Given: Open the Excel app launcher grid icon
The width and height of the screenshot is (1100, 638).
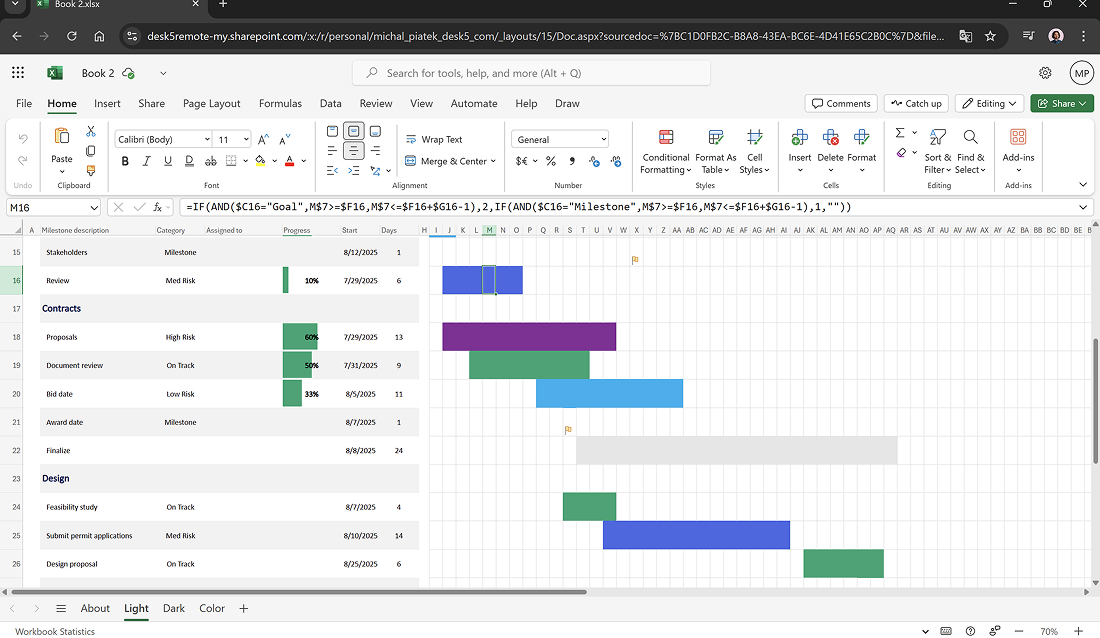Looking at the screenshot, I should 18,72.
